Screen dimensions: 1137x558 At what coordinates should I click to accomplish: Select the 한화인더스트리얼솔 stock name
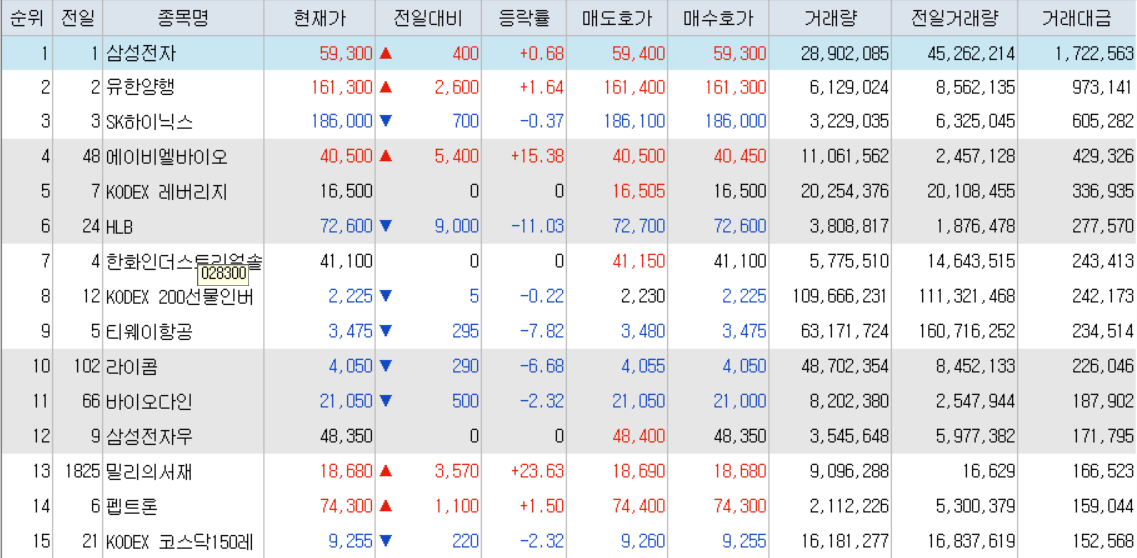pos(184,261)
